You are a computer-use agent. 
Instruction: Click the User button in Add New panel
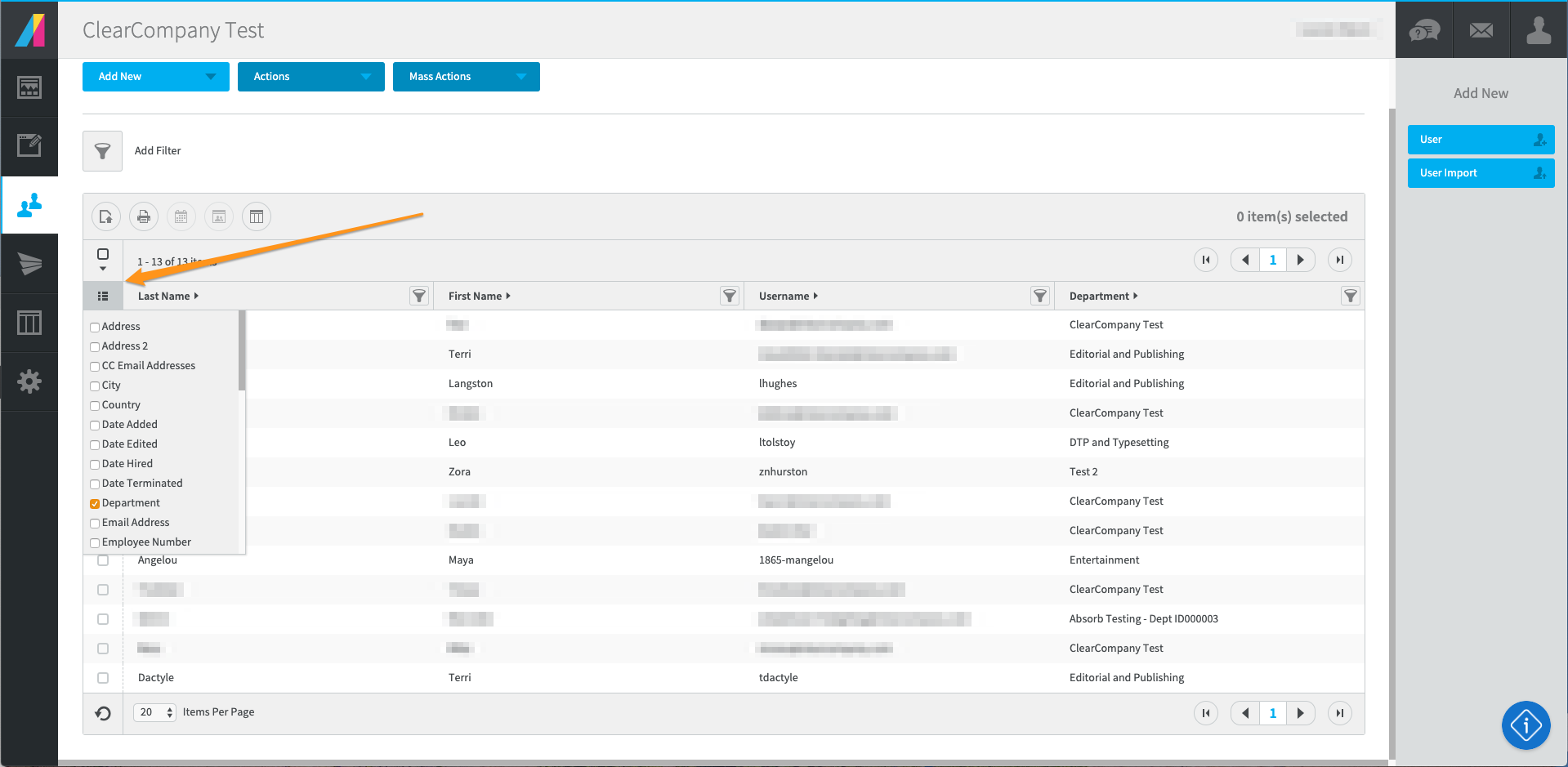[1481, 140]
